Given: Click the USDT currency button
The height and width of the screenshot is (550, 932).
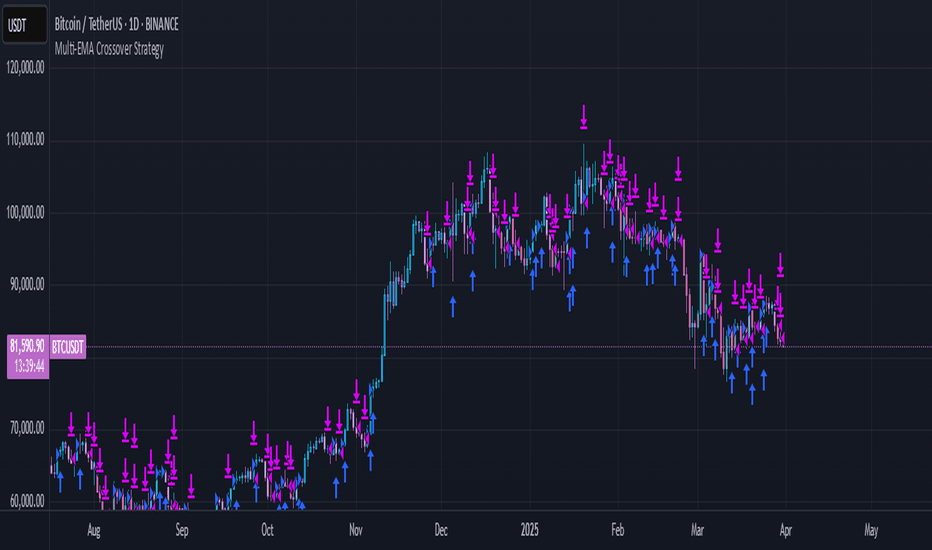Looking at the screenshot, I should (x=24, y=25).
